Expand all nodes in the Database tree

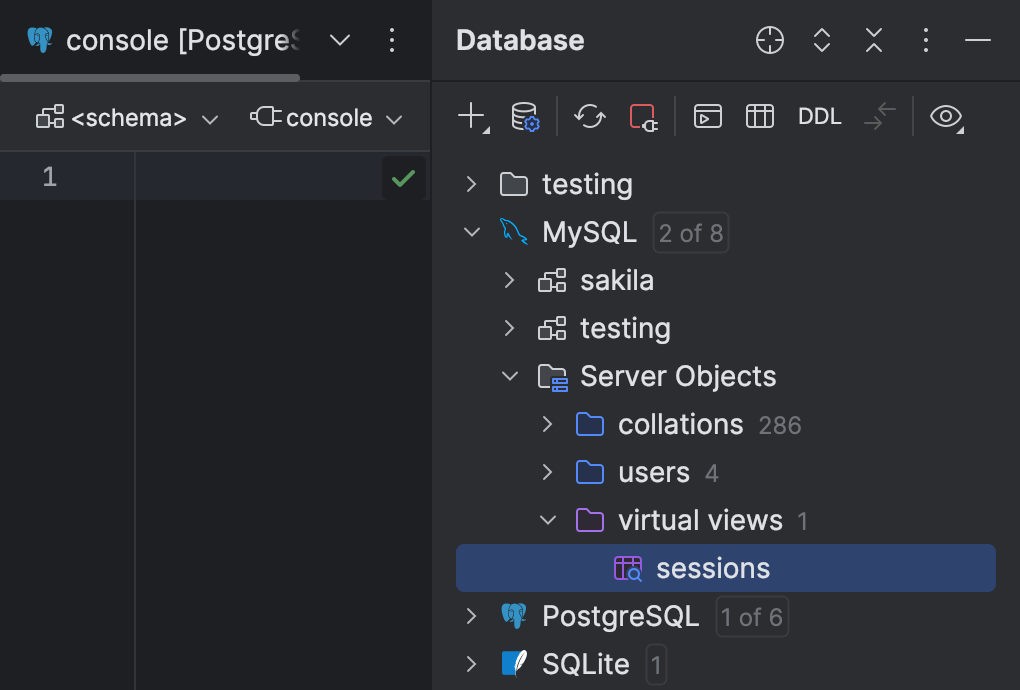[821, 40]
